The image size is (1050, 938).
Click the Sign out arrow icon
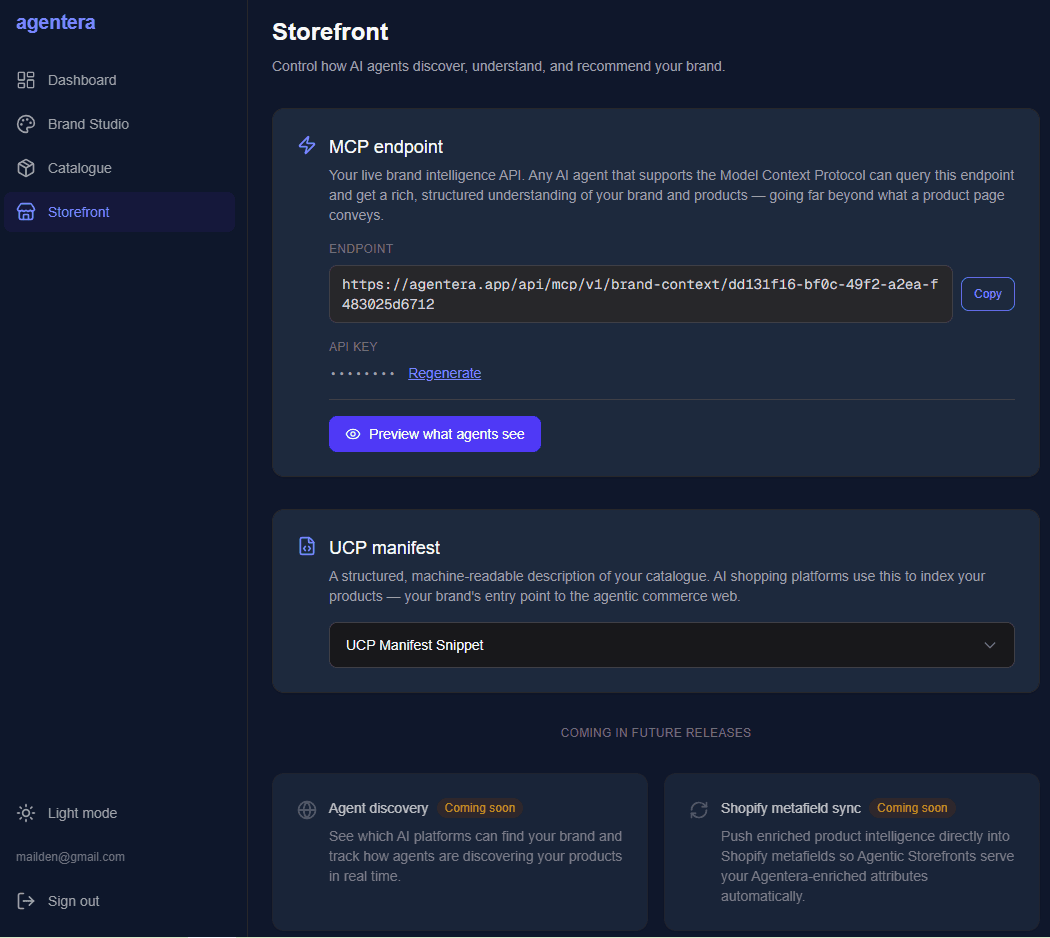click(x=27, y=901)
